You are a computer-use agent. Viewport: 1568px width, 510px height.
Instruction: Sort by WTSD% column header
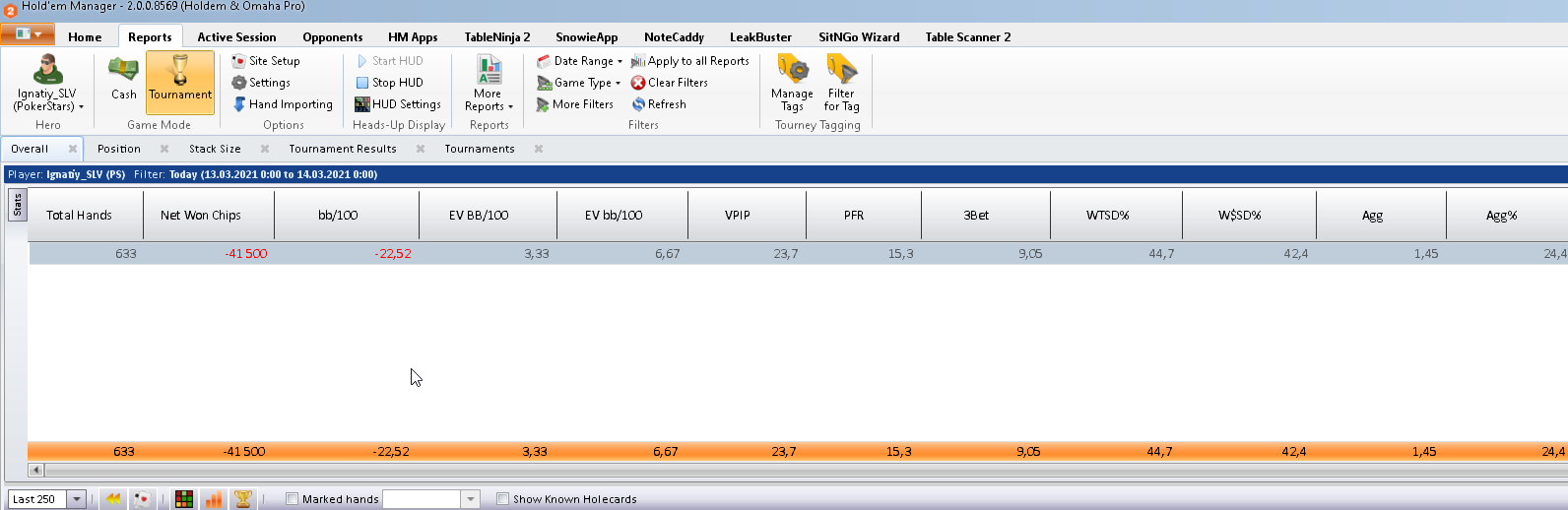point(1116,215)
